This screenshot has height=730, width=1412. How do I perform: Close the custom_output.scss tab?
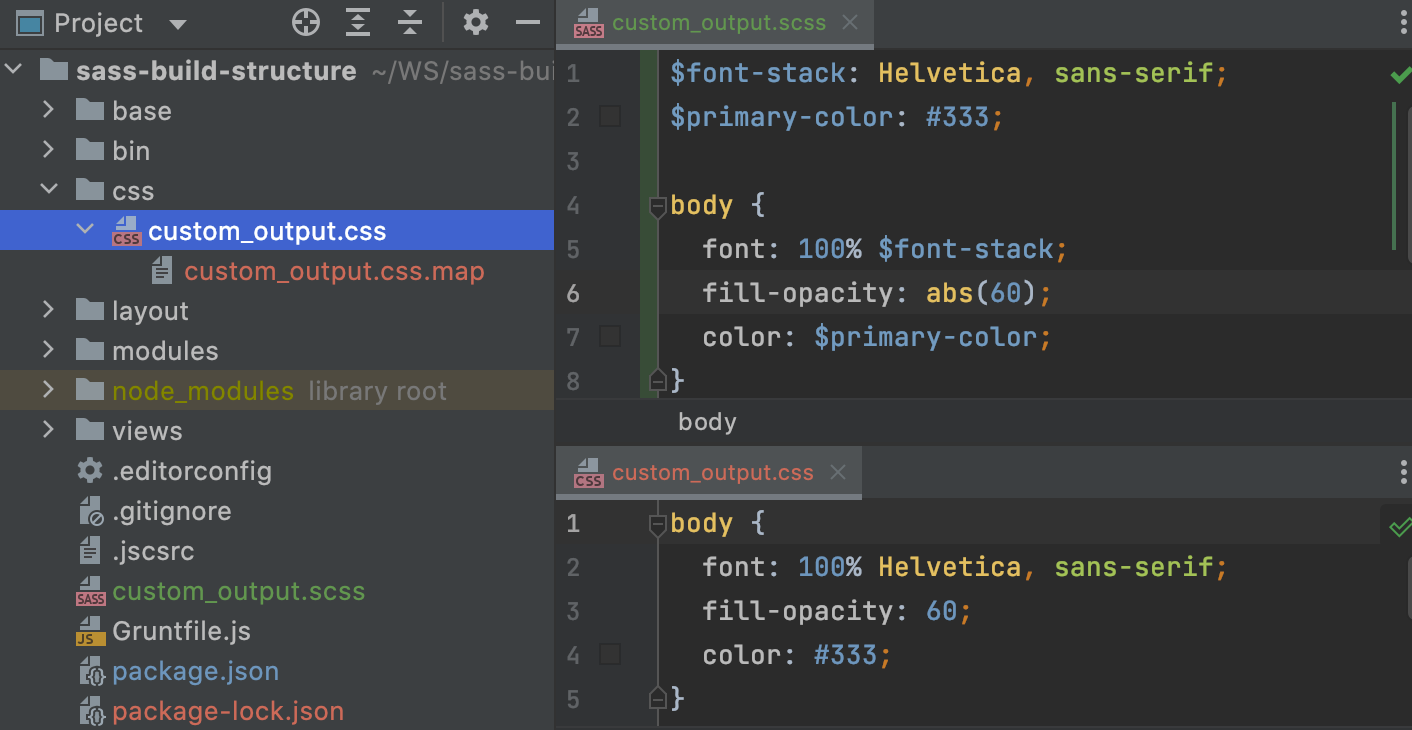click(849, 22)
